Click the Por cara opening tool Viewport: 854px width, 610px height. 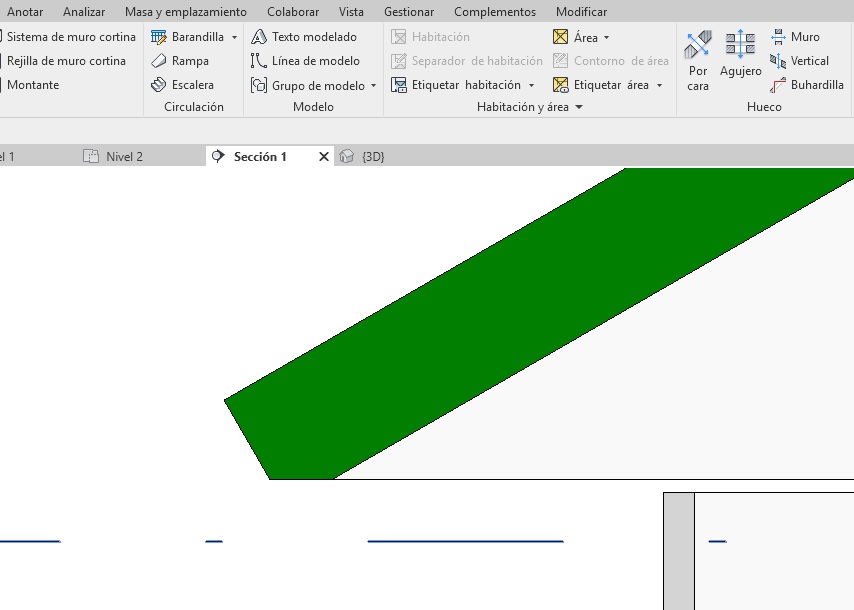point(698,61)
